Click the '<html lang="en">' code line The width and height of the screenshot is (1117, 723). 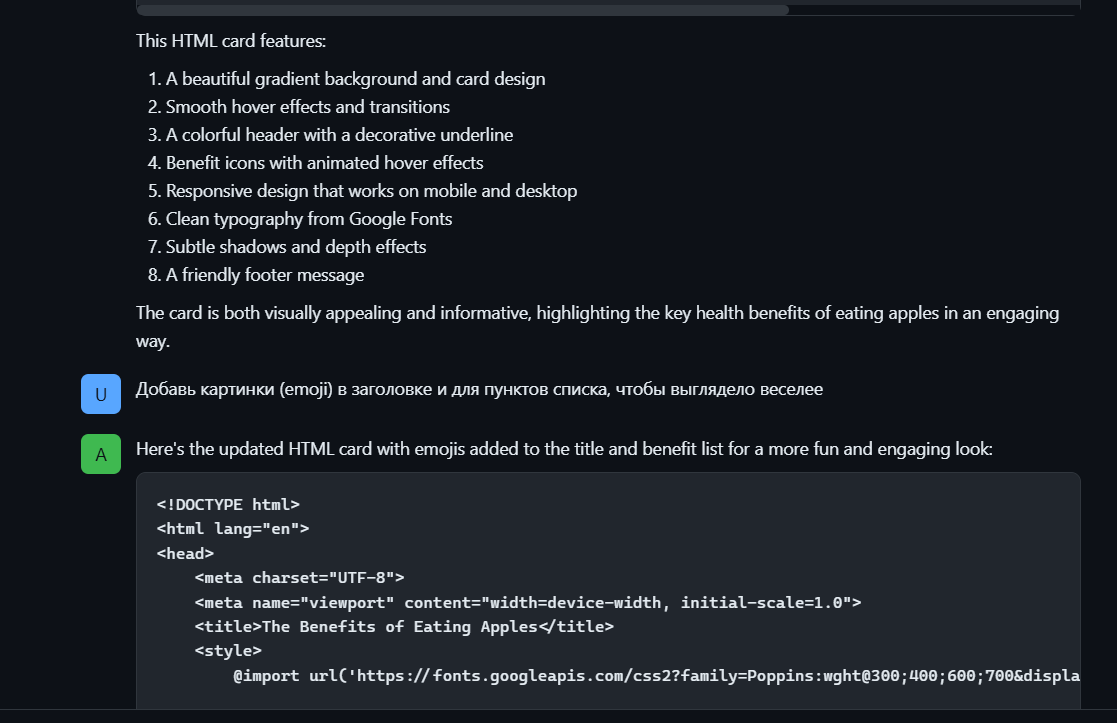coord(233,529)
